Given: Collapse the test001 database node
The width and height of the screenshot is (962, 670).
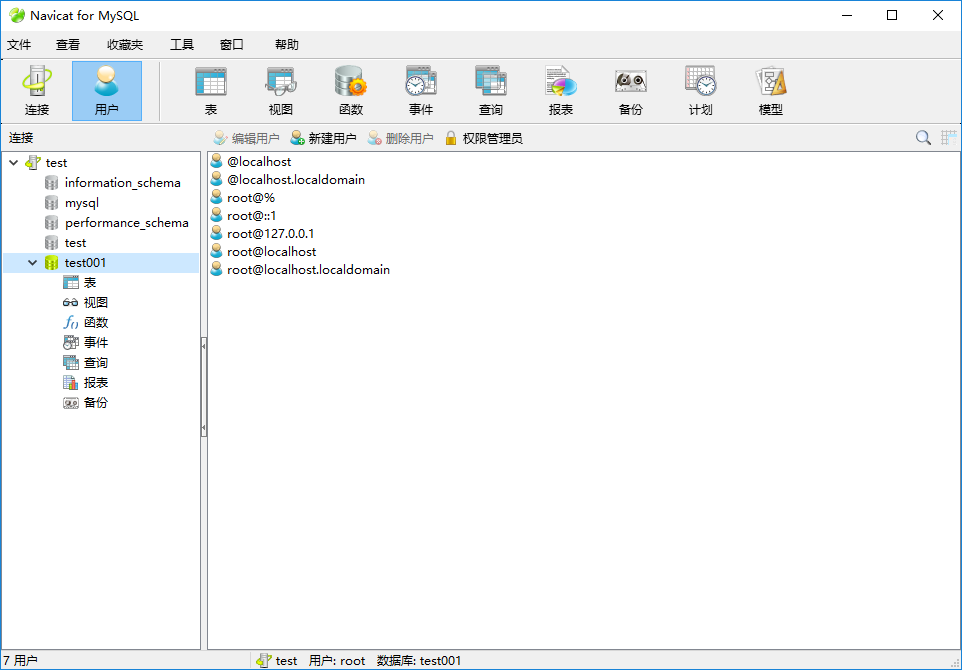Looking at the screenshot, I should [33, 263].
